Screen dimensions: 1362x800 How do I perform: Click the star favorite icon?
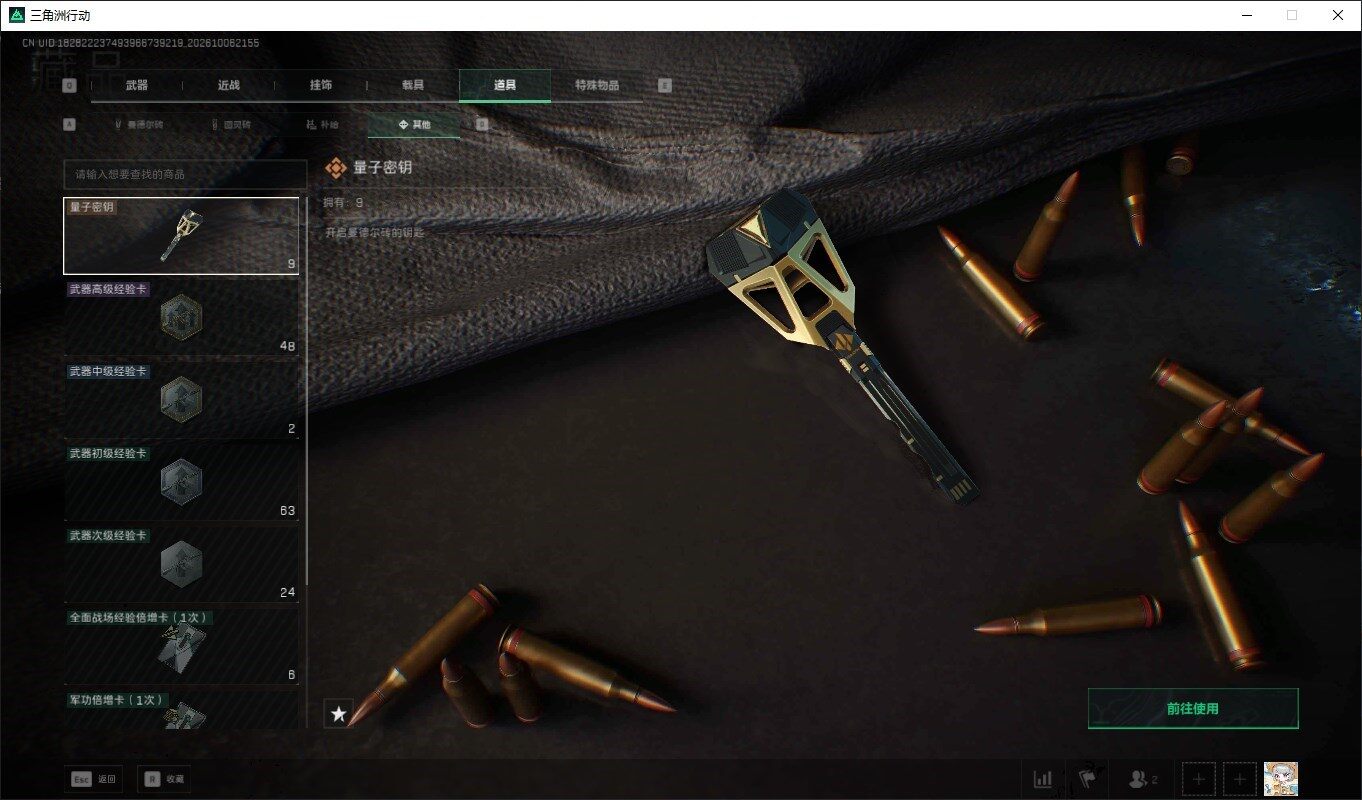[x=339, y=714]
